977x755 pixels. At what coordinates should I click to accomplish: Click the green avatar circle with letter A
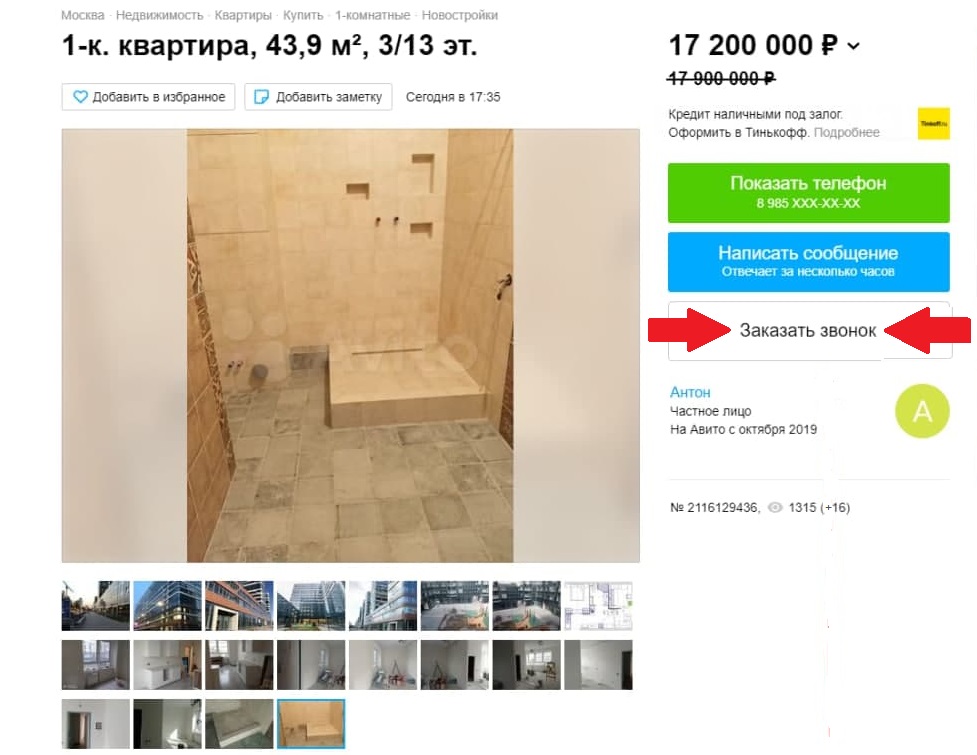pyautogui.click(x=922, y=411)
